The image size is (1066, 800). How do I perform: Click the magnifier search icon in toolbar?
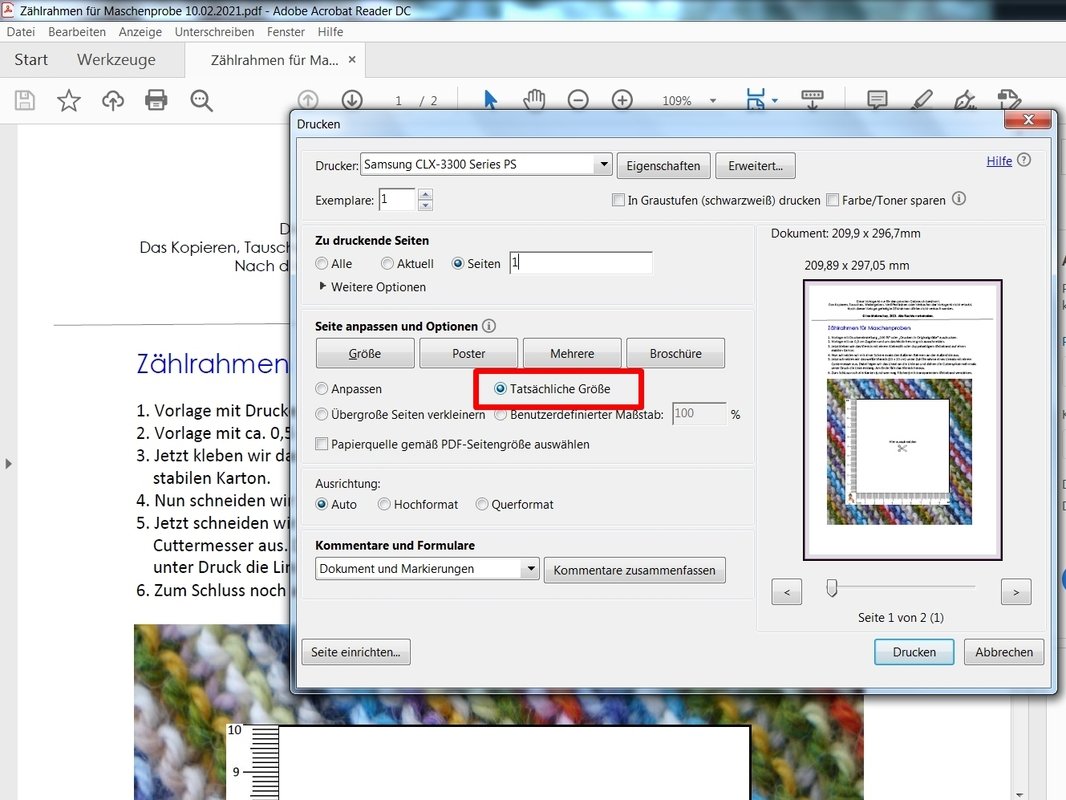coord(201,100)
